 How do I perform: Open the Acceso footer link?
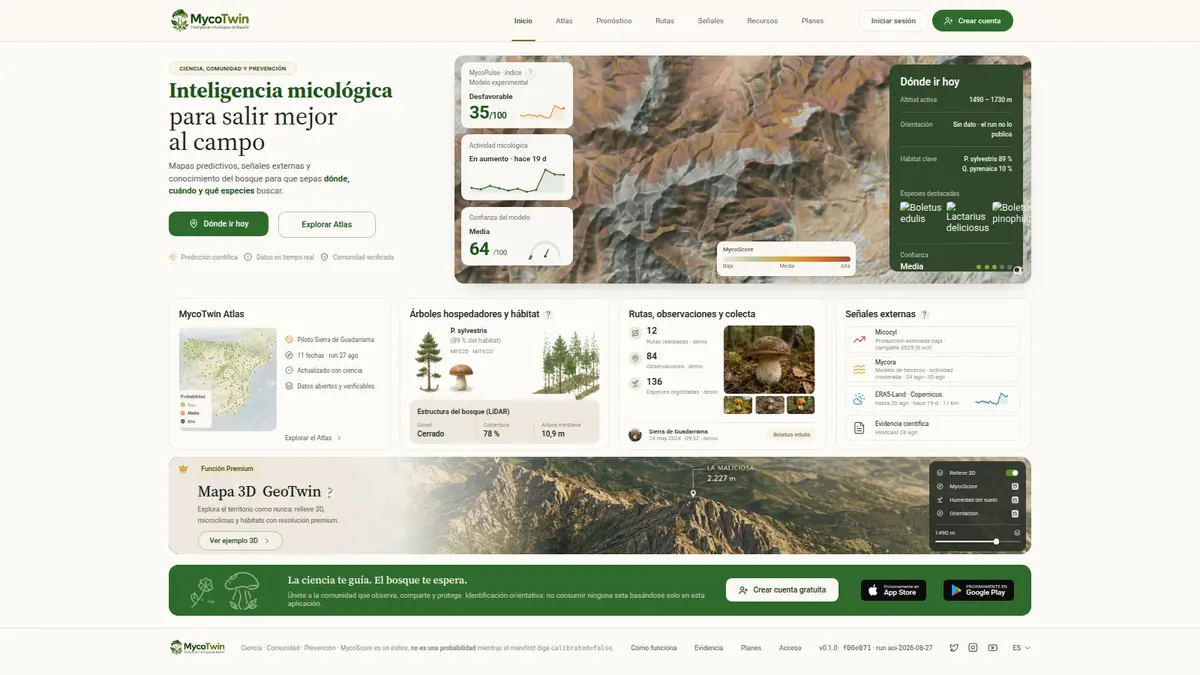[790, 648]
